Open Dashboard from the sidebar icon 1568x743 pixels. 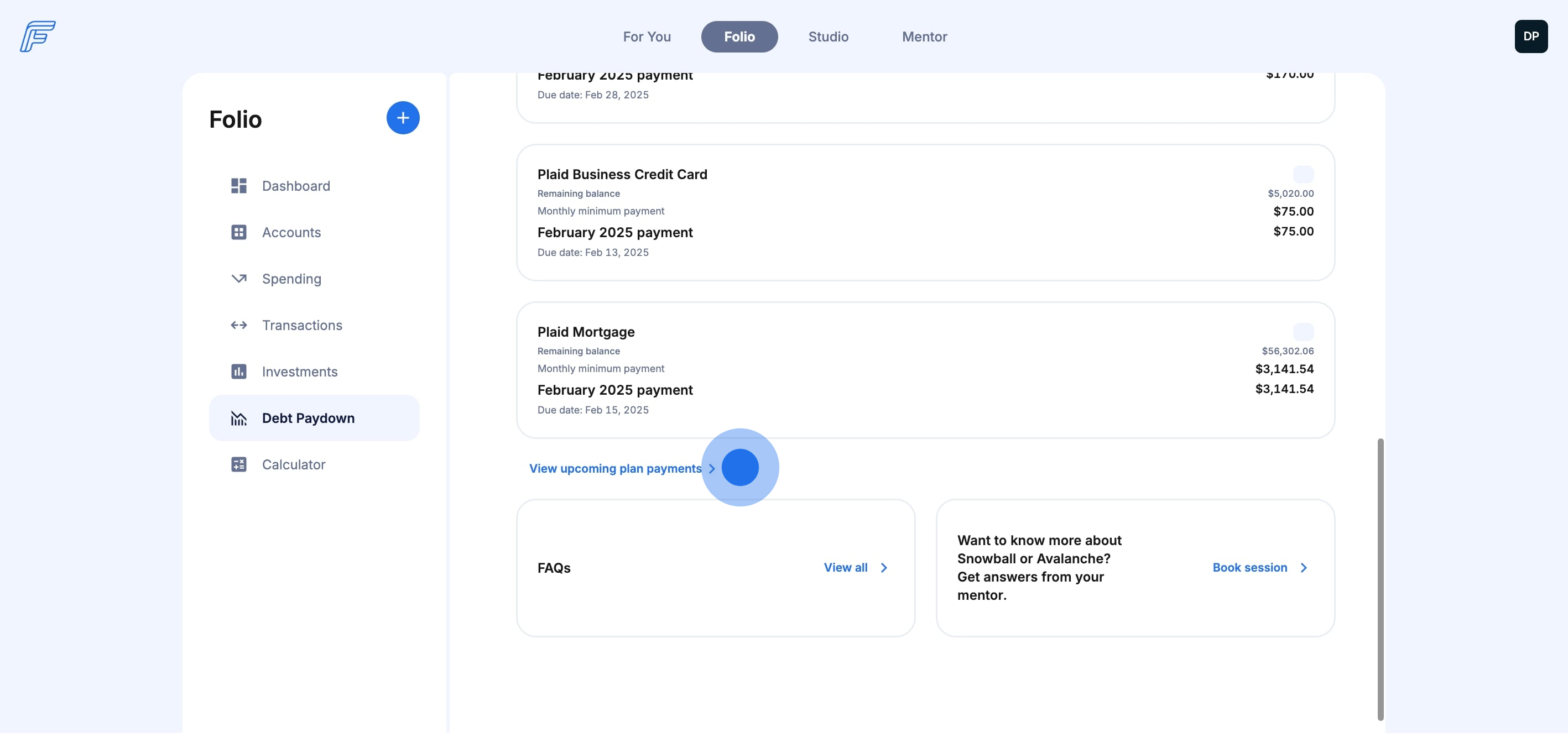point(238,186)
